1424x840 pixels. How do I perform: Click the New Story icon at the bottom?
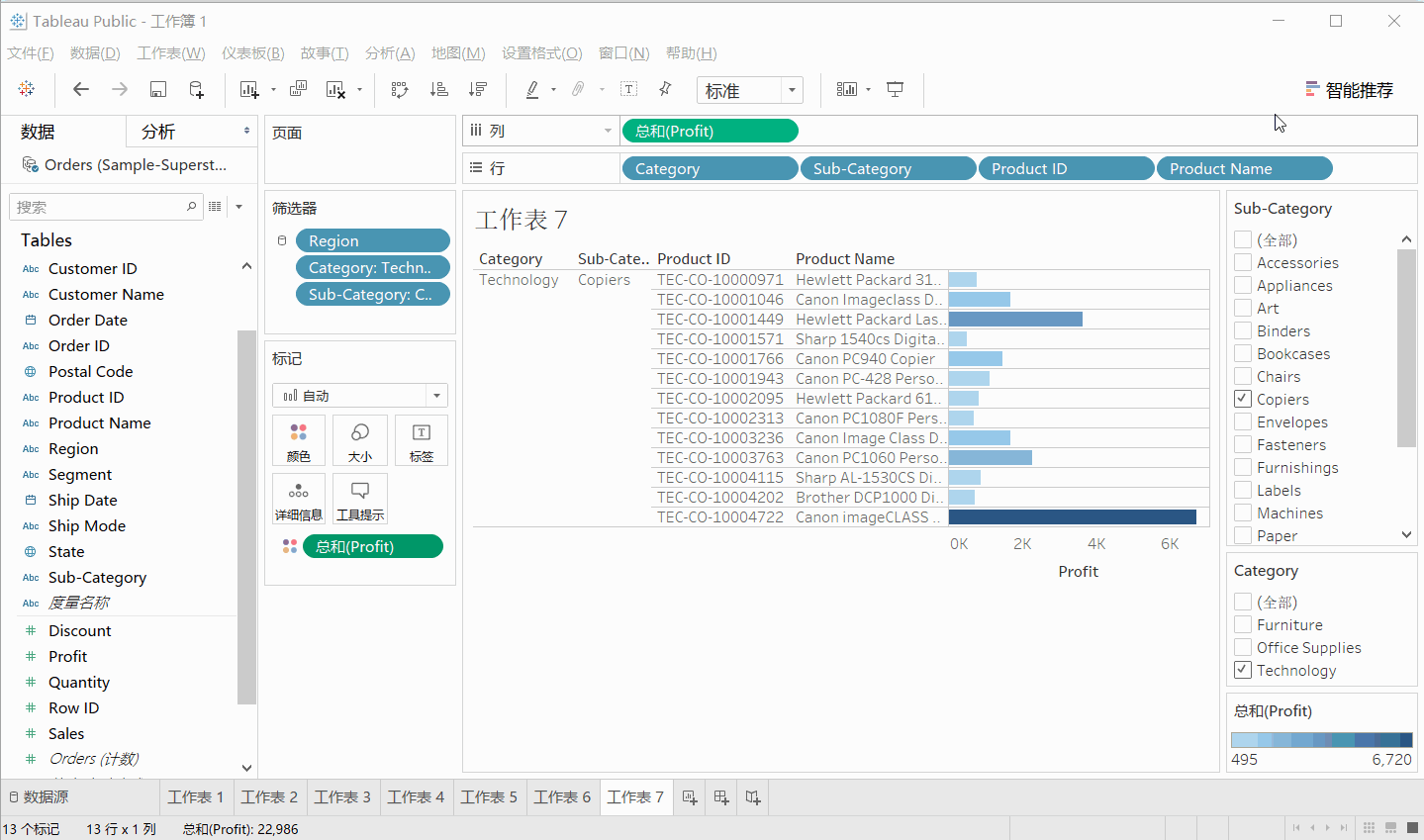pos(752,796)
